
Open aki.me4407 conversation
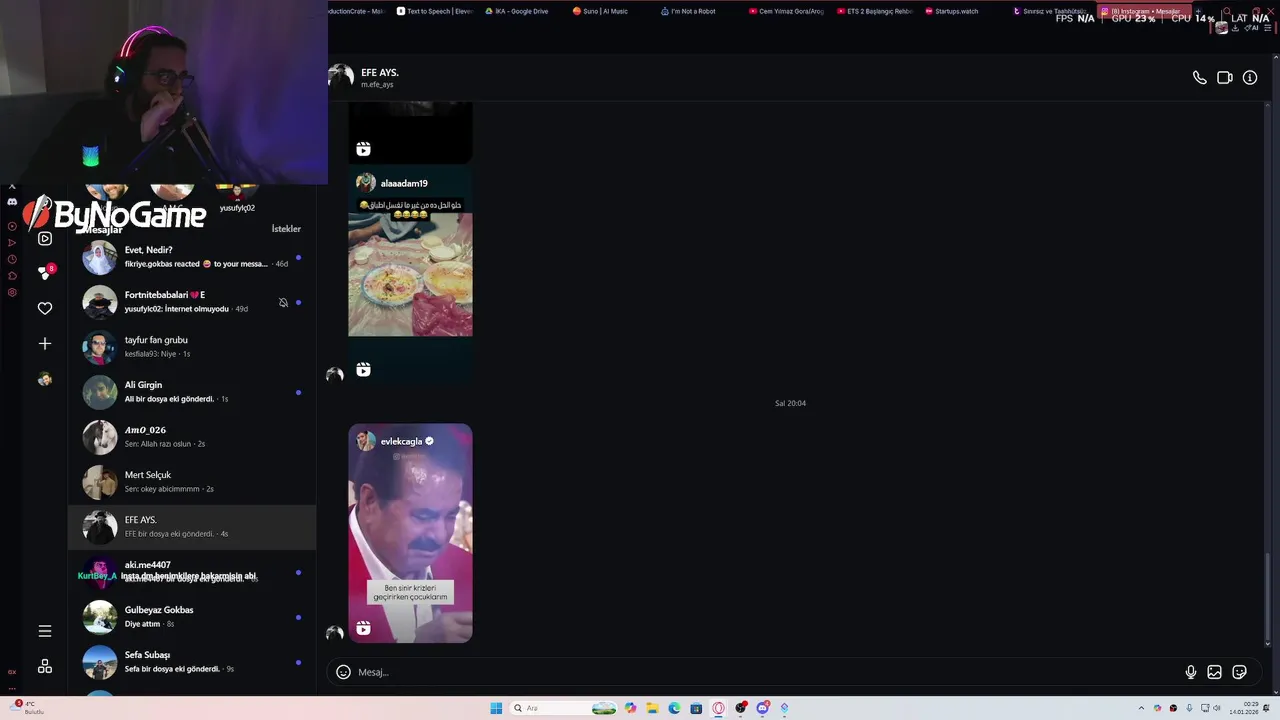(x=192, y=572)
